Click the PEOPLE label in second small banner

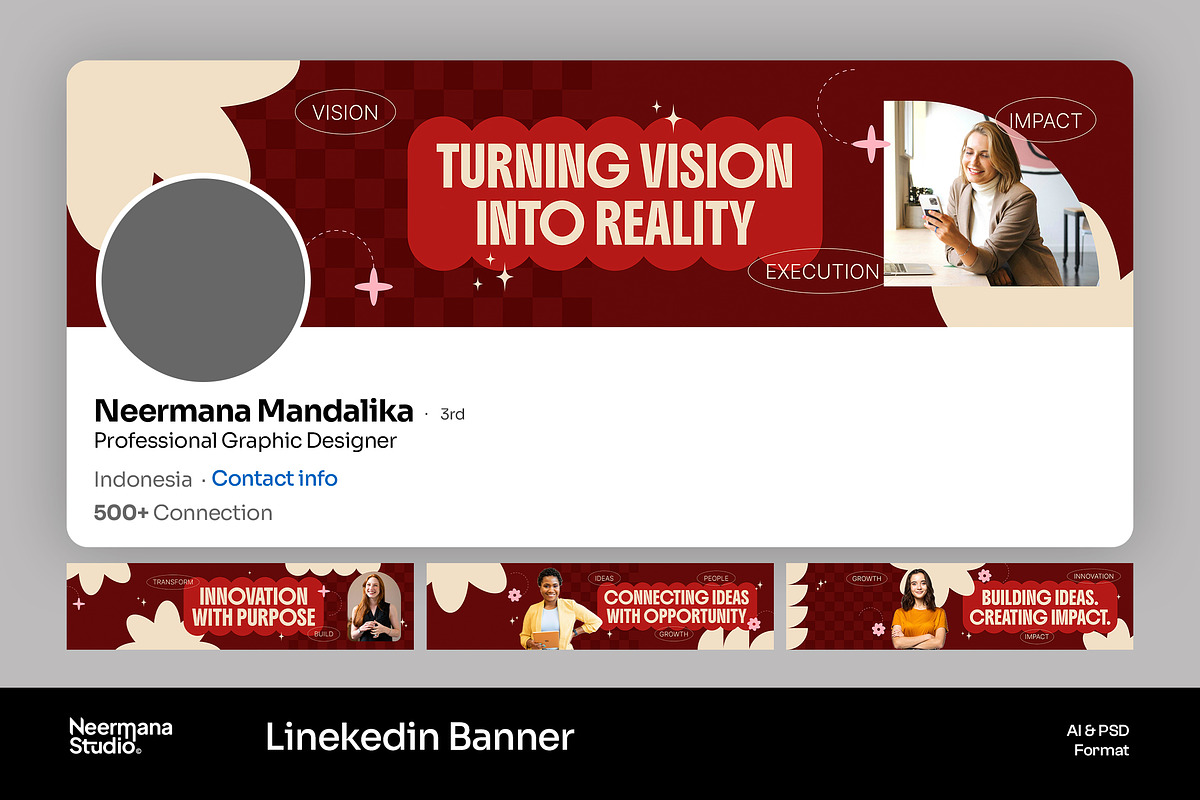pyautogui.click(x=716, y=578)
